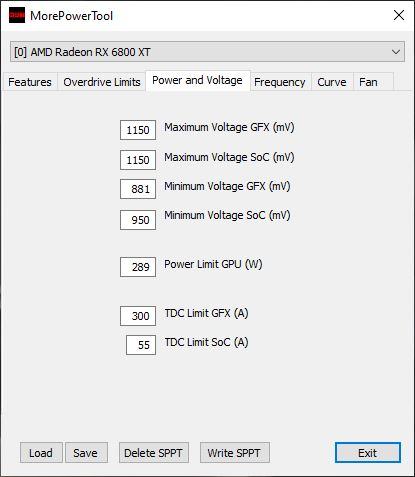Click the Delete SPPT button
Viewport: 415px width, 477px height.
click(154, 453)
